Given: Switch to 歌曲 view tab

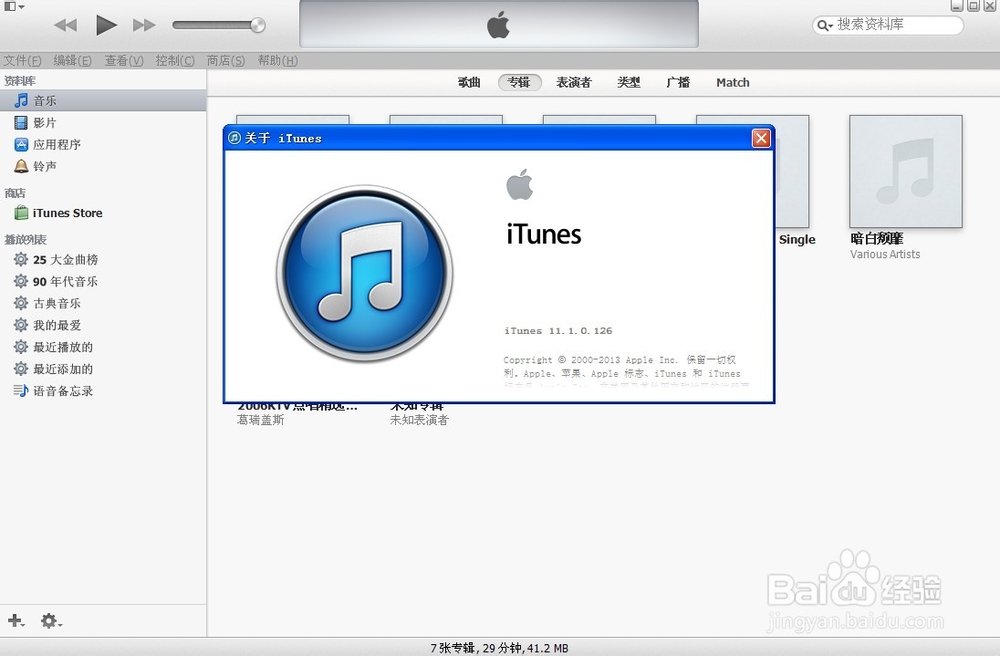Looking at the screenshot, I should coord(469,82).
